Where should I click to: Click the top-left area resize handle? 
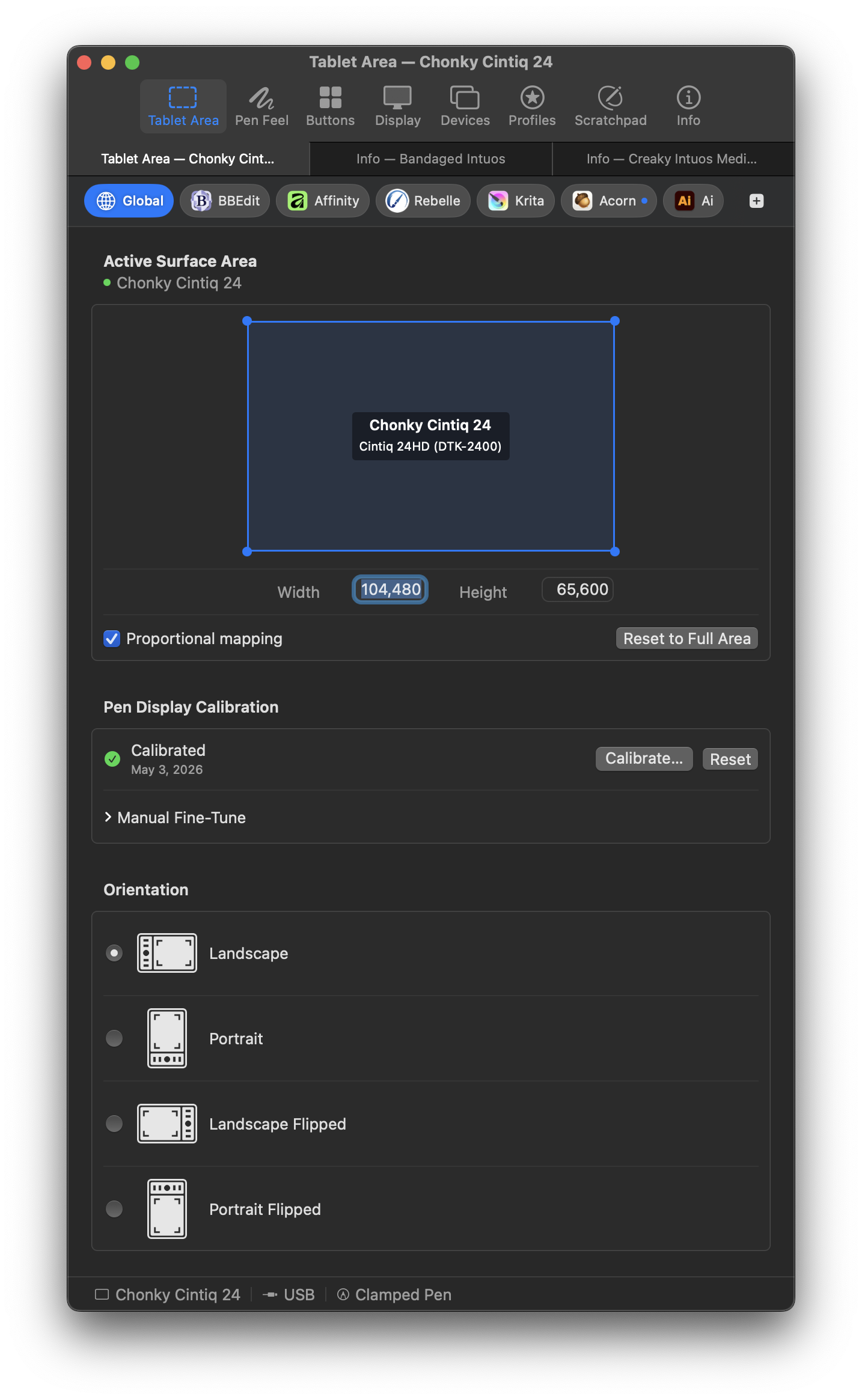click(x=247, y=321)
